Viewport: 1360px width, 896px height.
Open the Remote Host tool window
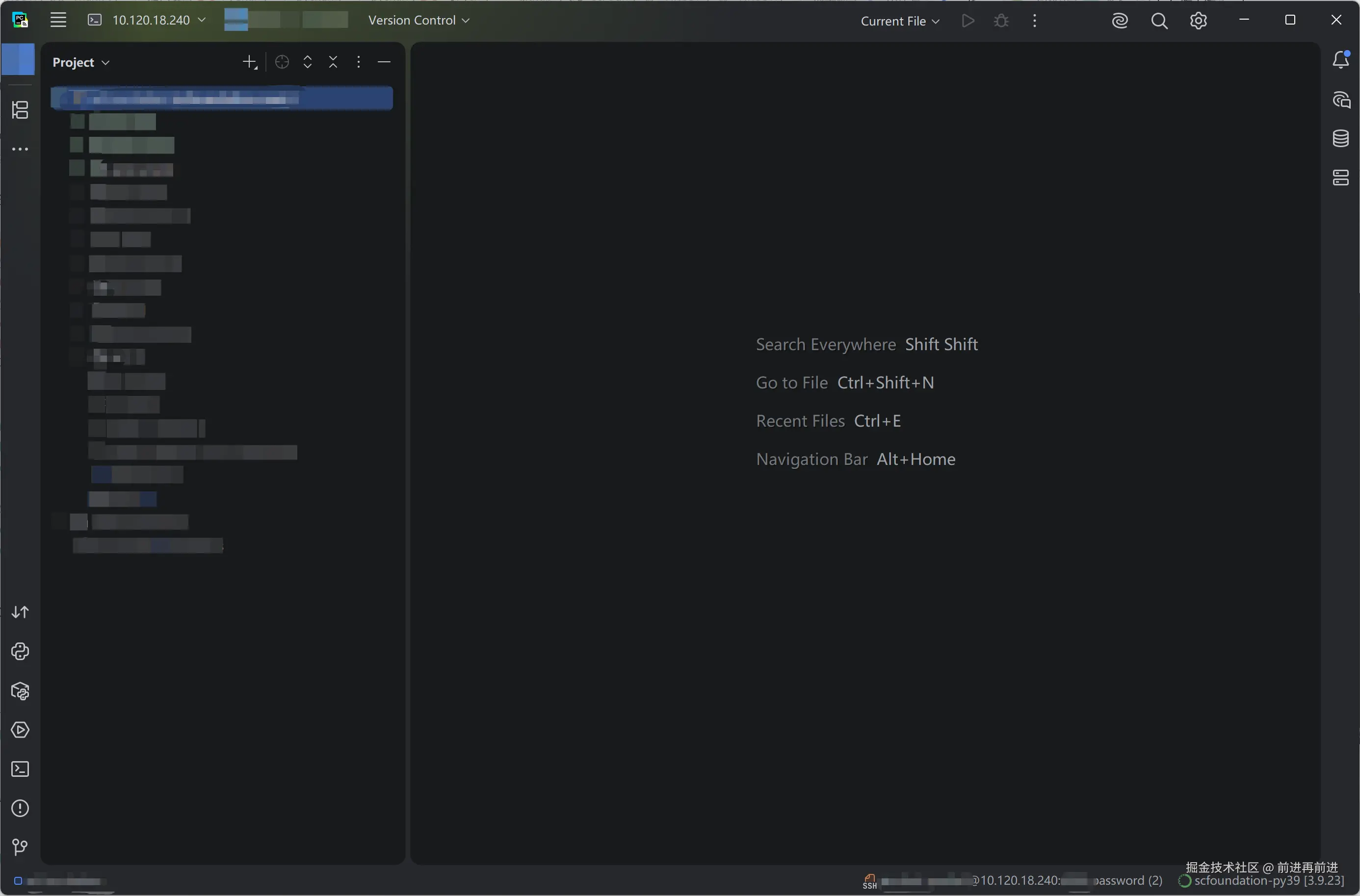coord(1340,178)
